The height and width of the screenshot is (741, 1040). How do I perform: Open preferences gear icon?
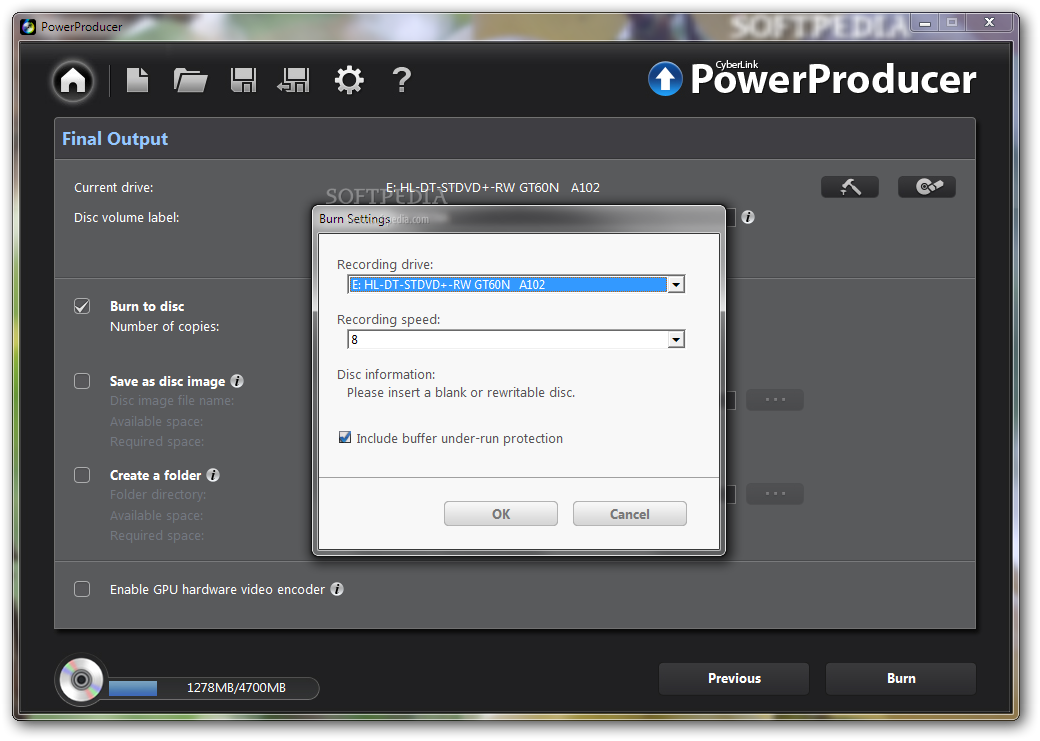click(349, 80)
